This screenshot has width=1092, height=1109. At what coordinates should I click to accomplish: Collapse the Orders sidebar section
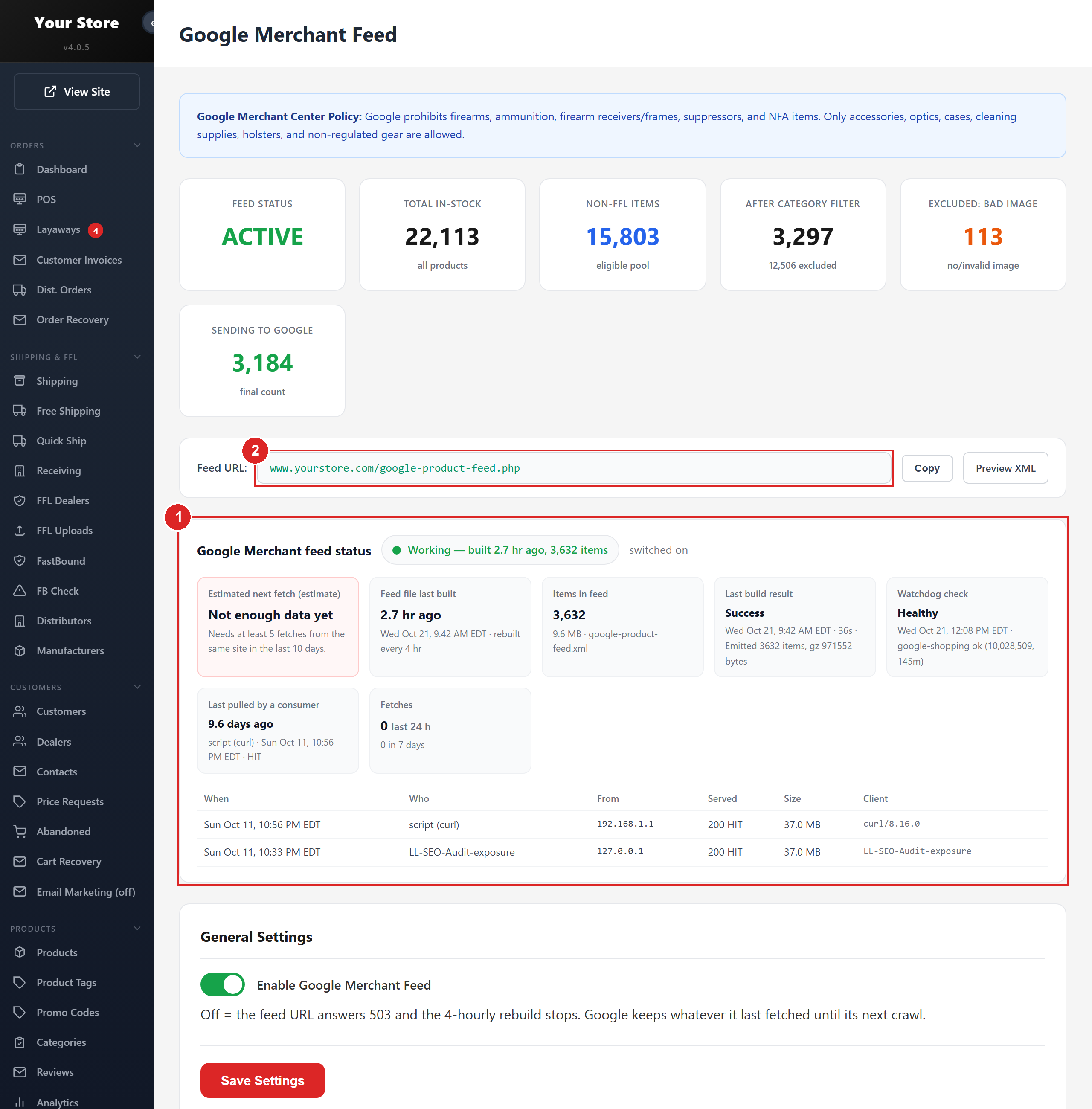pos(137,145)
